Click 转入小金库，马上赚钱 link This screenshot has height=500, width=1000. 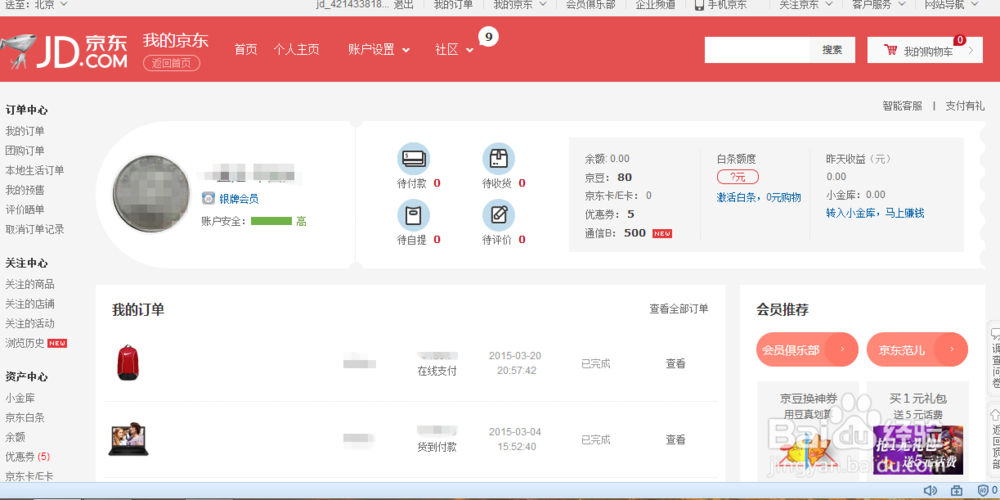click(x=875, y=213)
